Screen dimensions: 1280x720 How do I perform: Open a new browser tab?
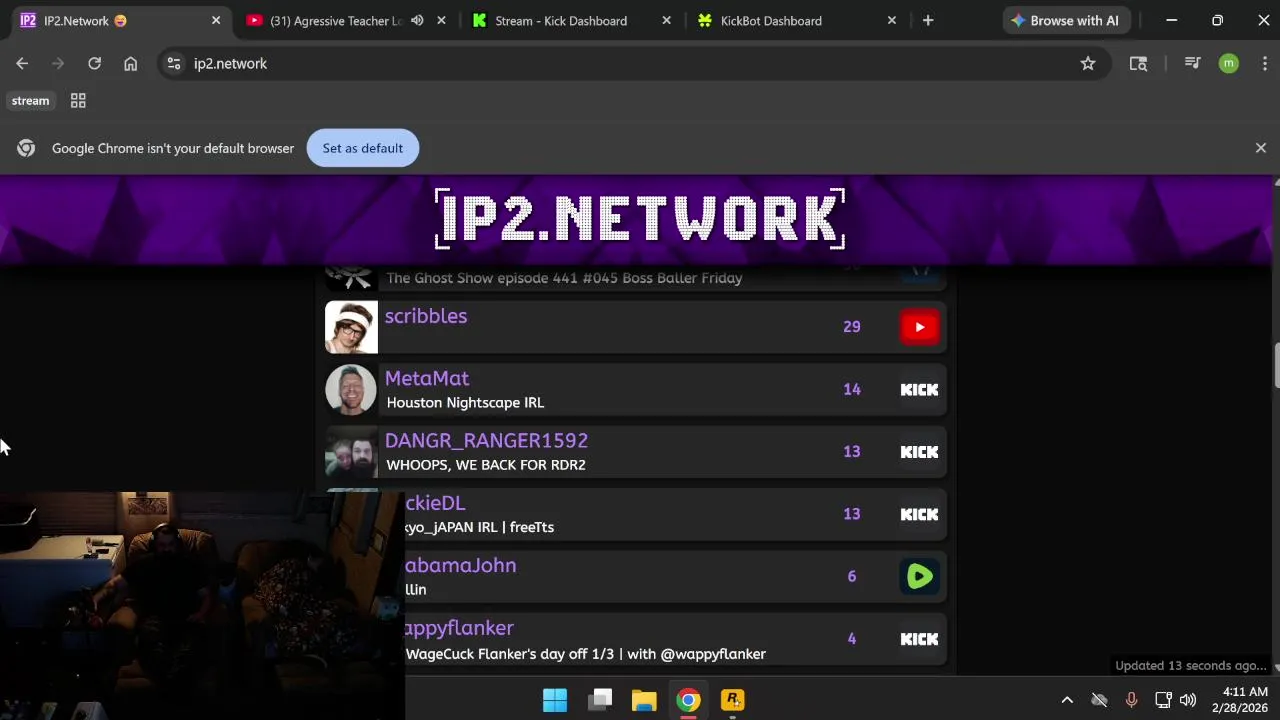coord(928,20)
